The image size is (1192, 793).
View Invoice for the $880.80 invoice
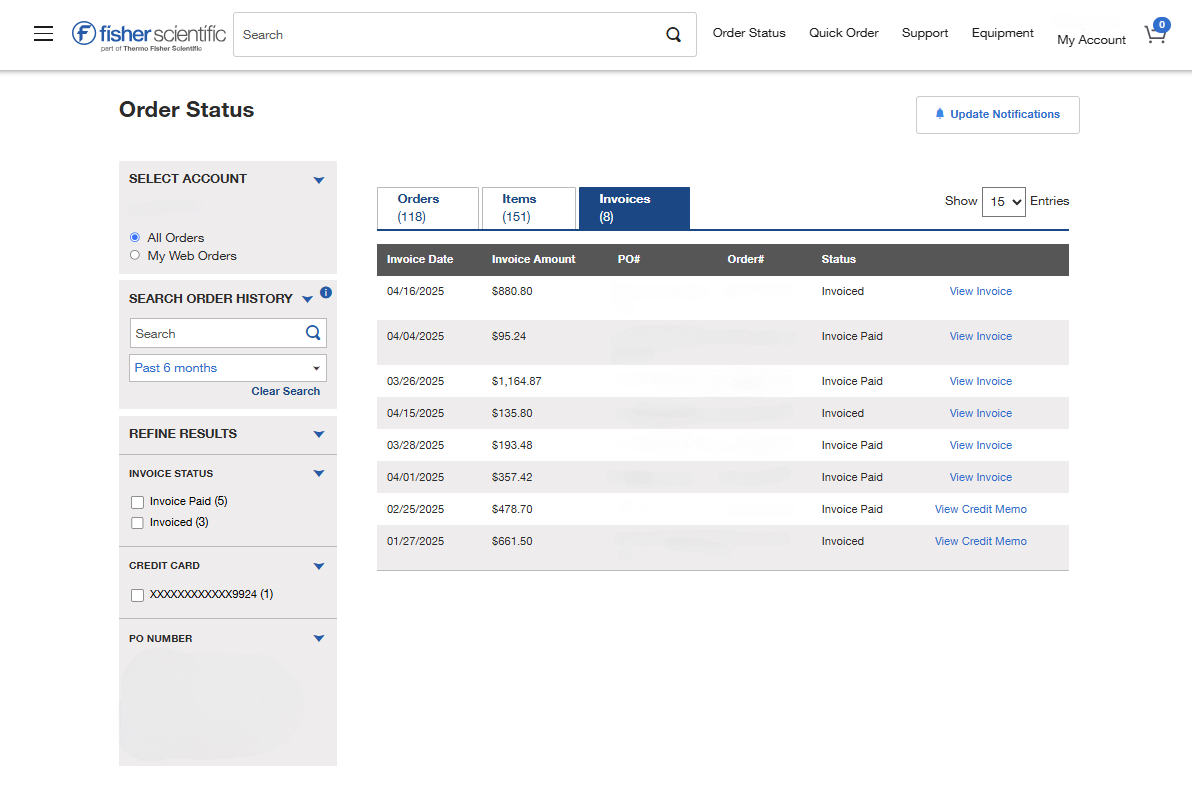980,291
